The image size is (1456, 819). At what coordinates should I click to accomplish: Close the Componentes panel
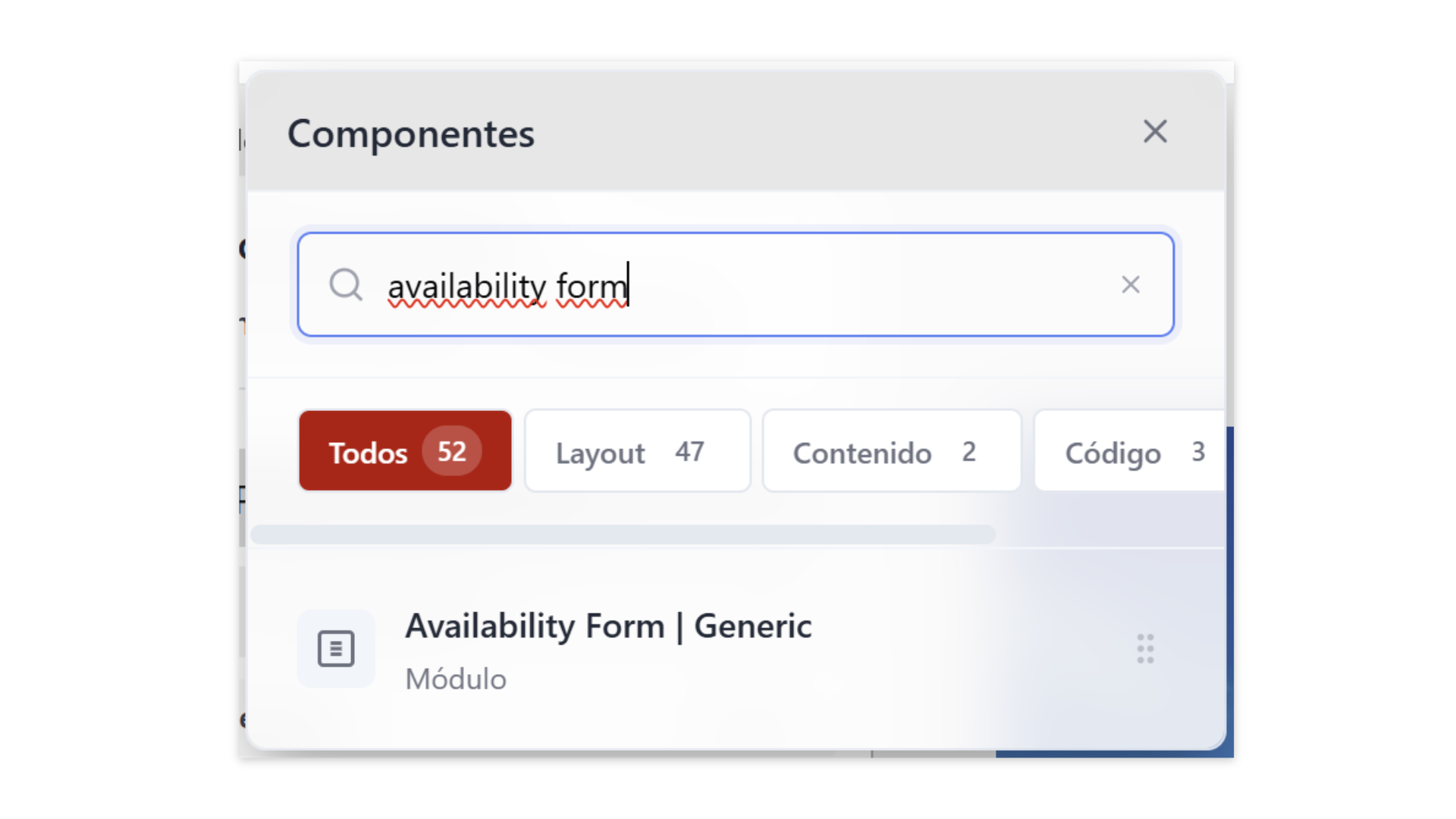coord(1155,132)
